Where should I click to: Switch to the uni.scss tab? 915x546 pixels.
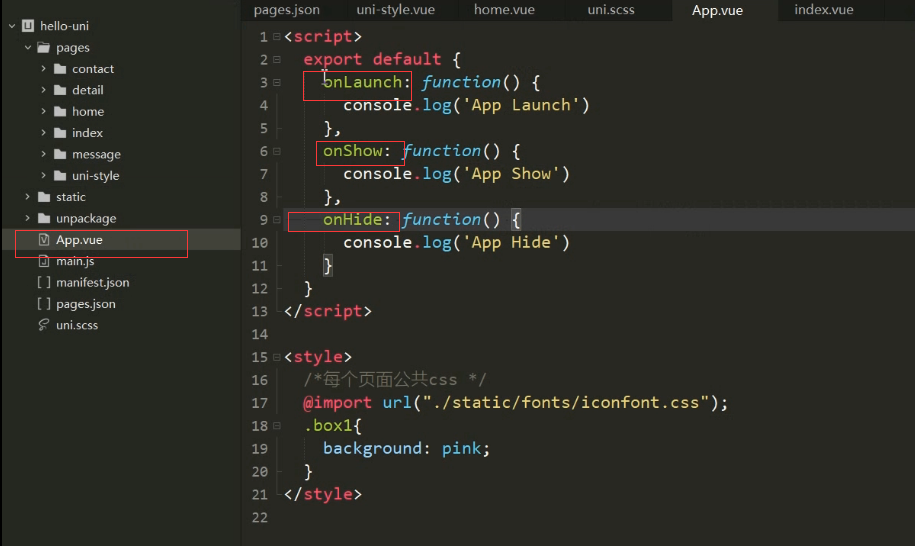611,10
